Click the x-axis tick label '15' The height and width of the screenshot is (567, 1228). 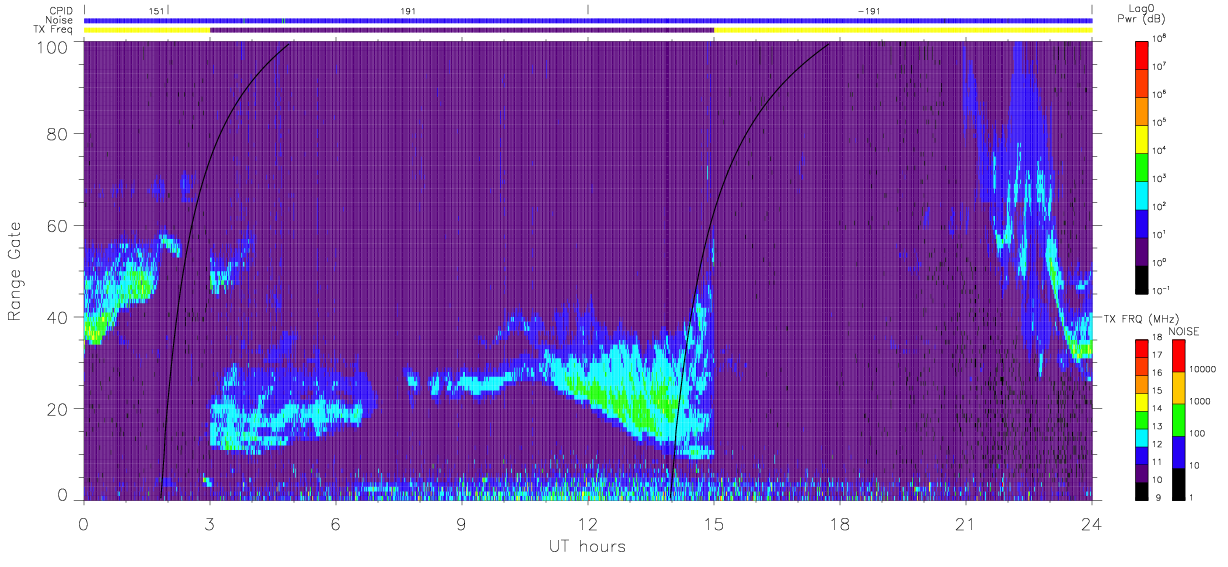[x=714, y=524]
